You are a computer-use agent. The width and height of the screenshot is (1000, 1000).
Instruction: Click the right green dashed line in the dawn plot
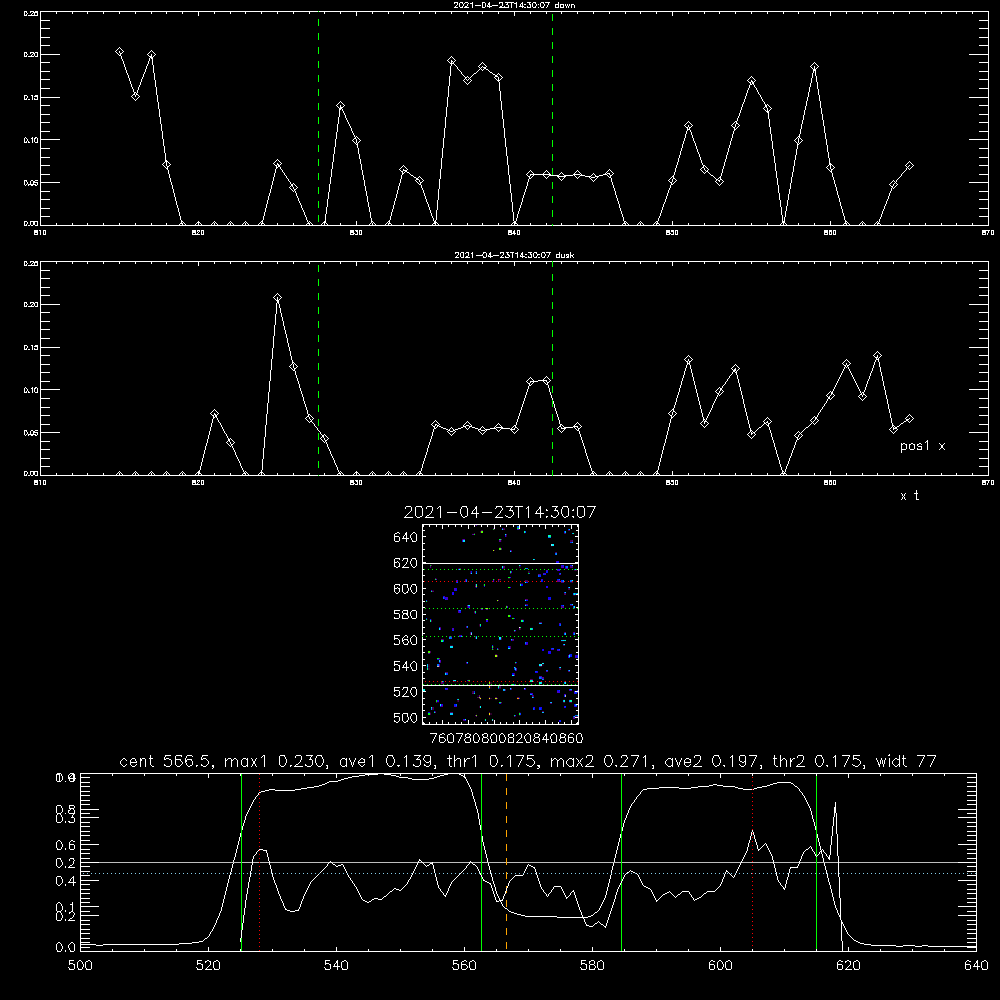click(552, 118)
